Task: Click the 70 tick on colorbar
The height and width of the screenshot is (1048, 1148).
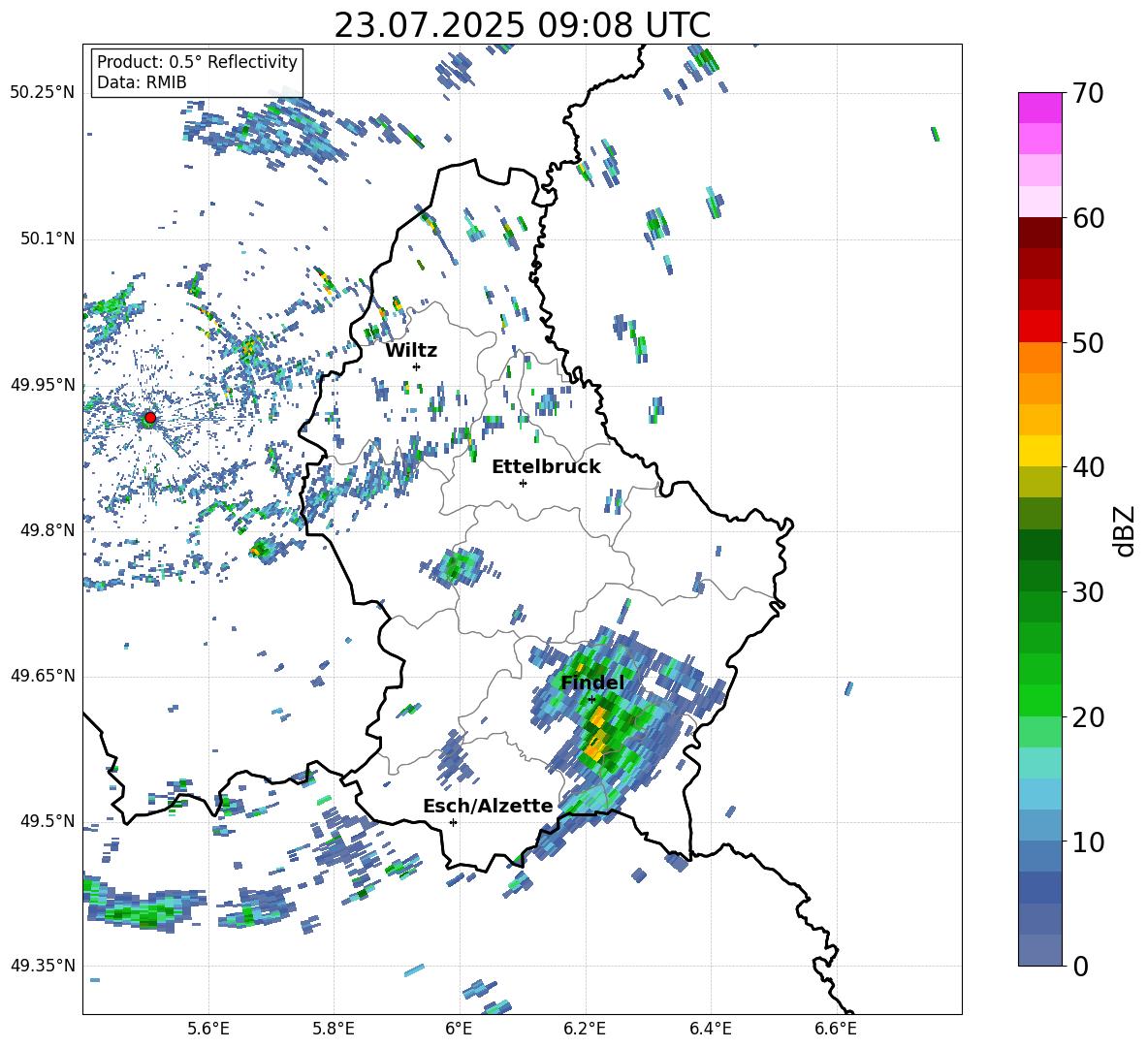Action: coord(1087,93)
